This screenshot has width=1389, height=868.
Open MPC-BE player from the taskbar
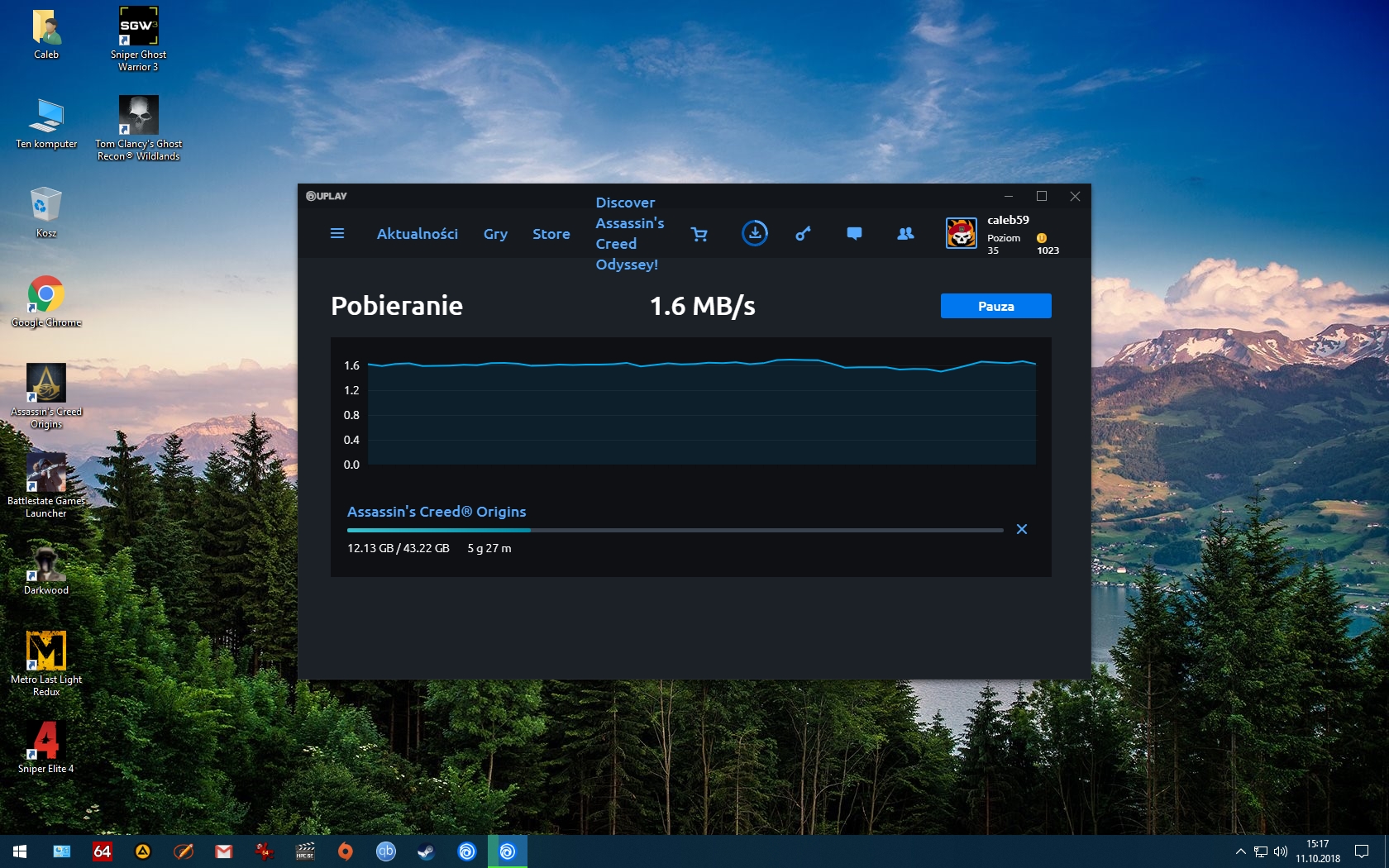(305, 851)
